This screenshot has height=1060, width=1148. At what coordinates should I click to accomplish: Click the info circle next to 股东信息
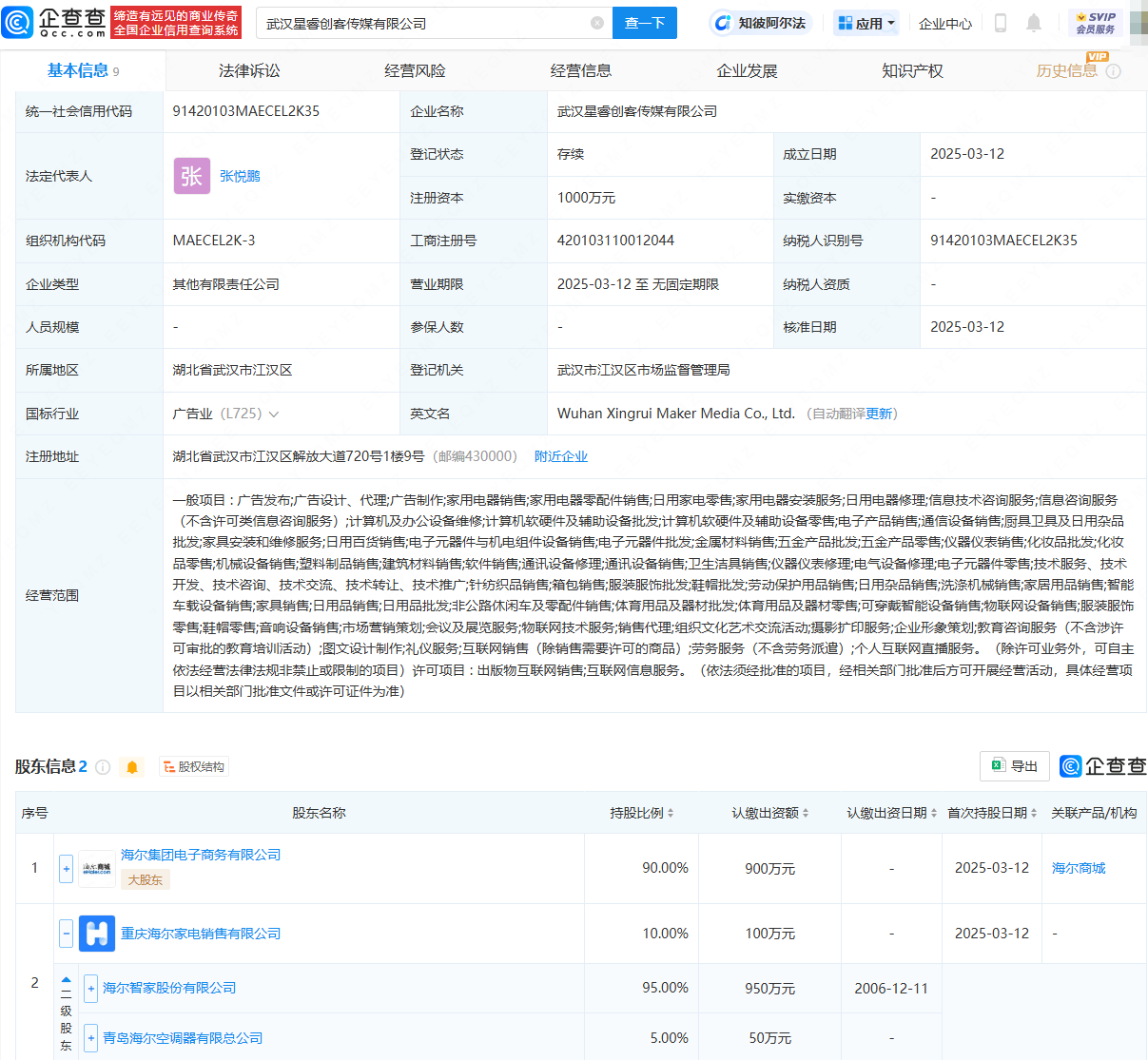point(104,765)
